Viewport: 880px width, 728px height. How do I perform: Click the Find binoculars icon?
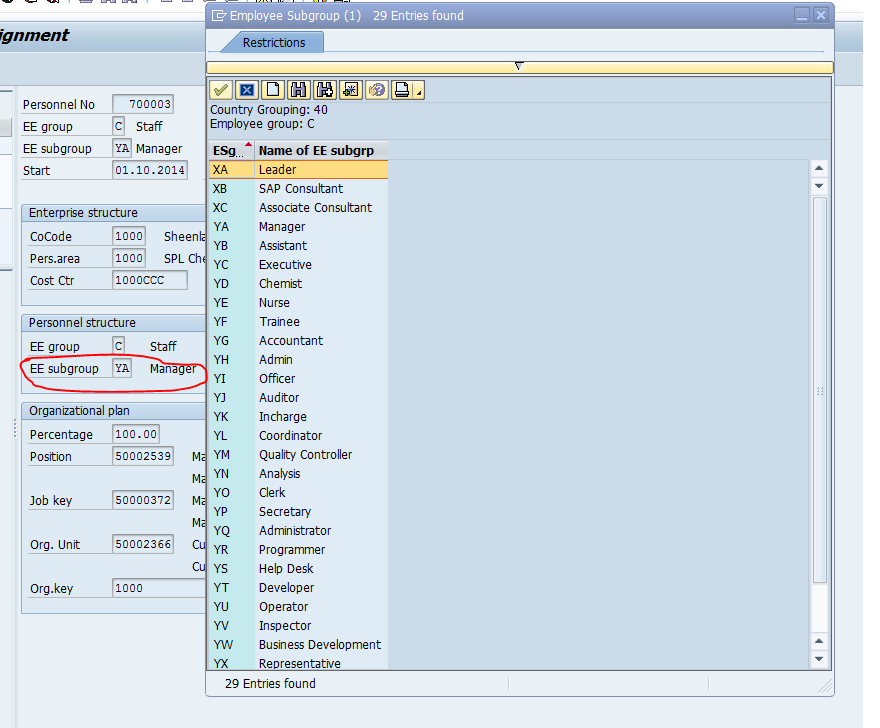(298, 90)
